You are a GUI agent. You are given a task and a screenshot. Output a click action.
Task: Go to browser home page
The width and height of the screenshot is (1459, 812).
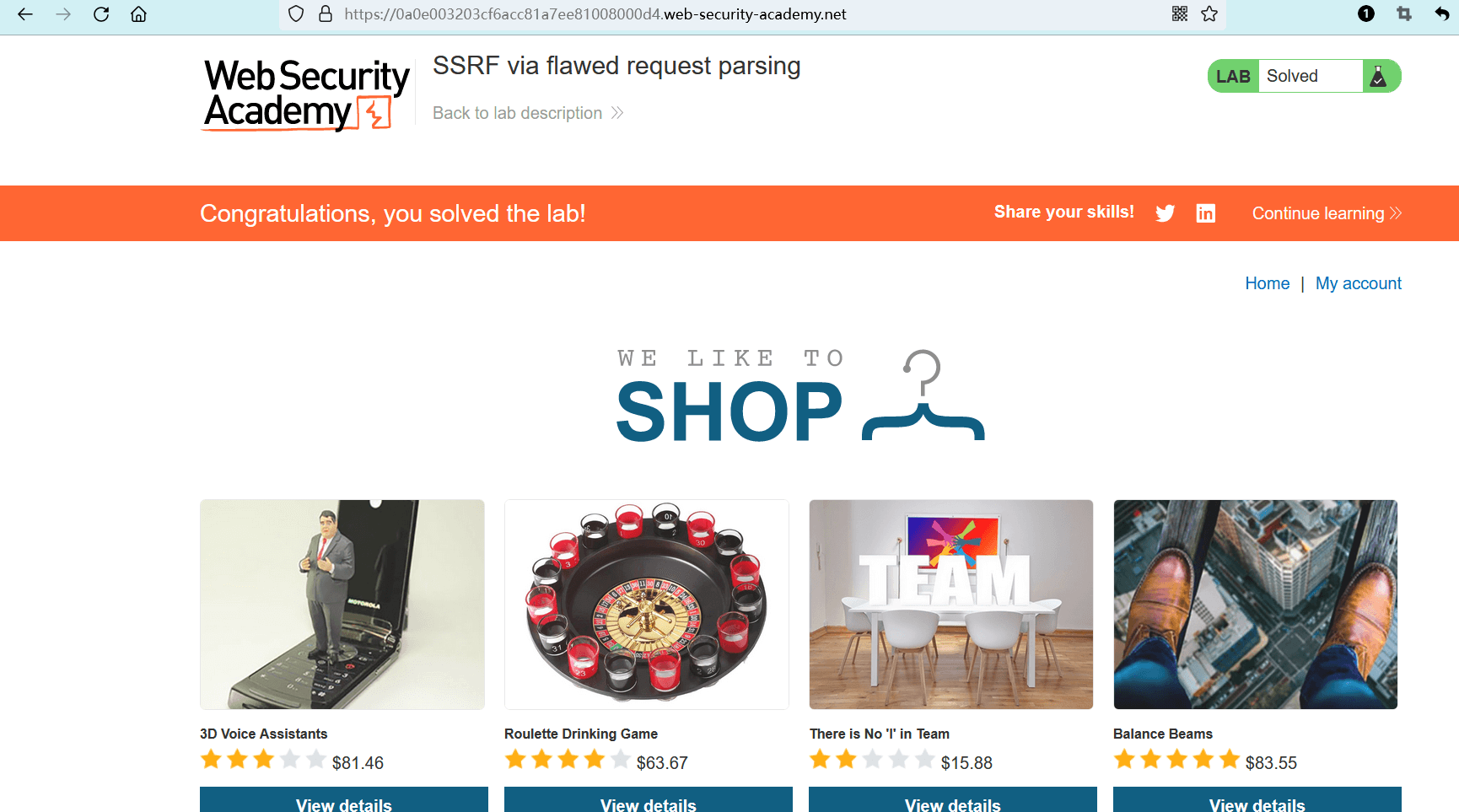pos(139,14)
